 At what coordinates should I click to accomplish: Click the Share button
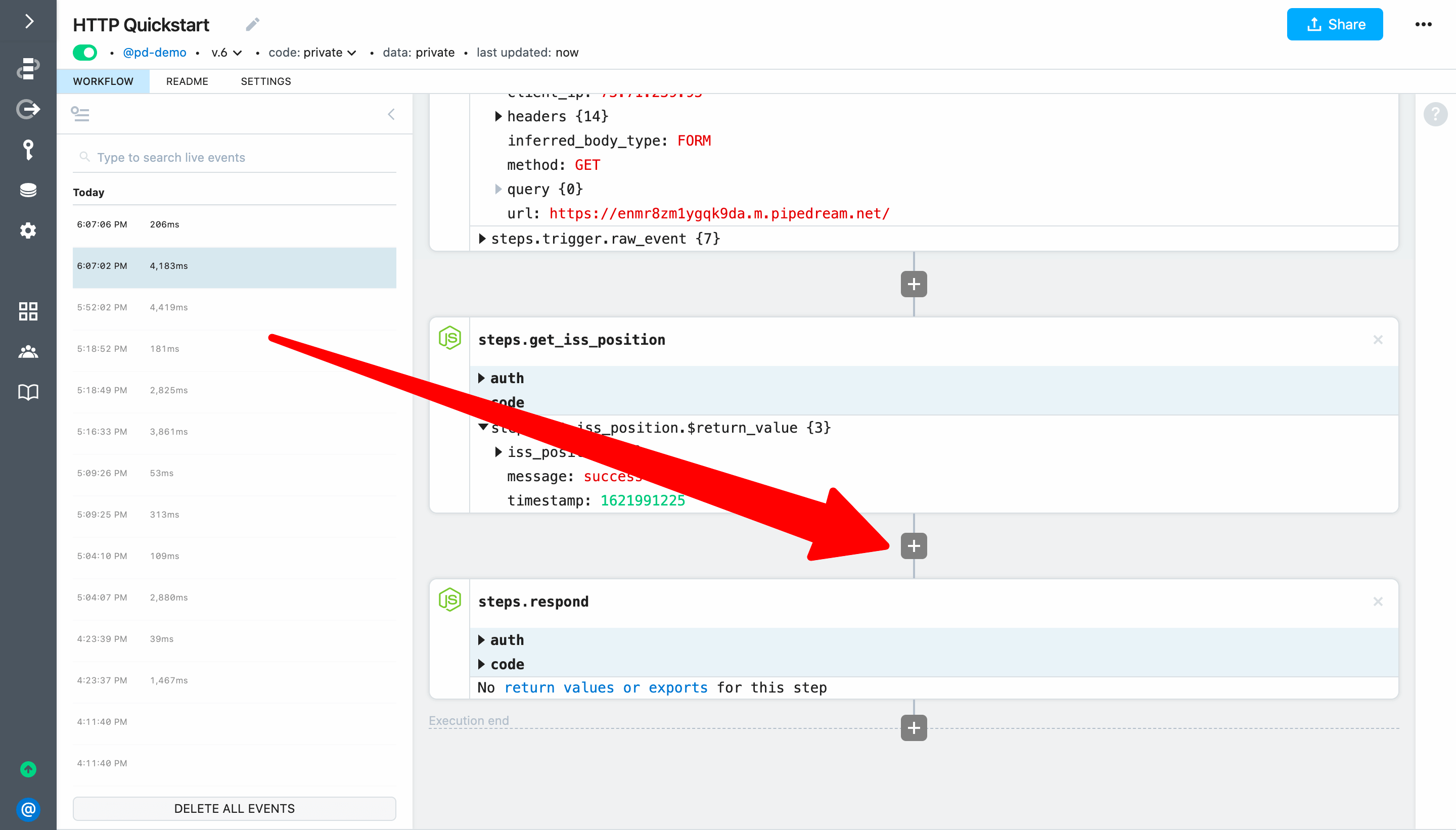click(x=1334, y=24)
